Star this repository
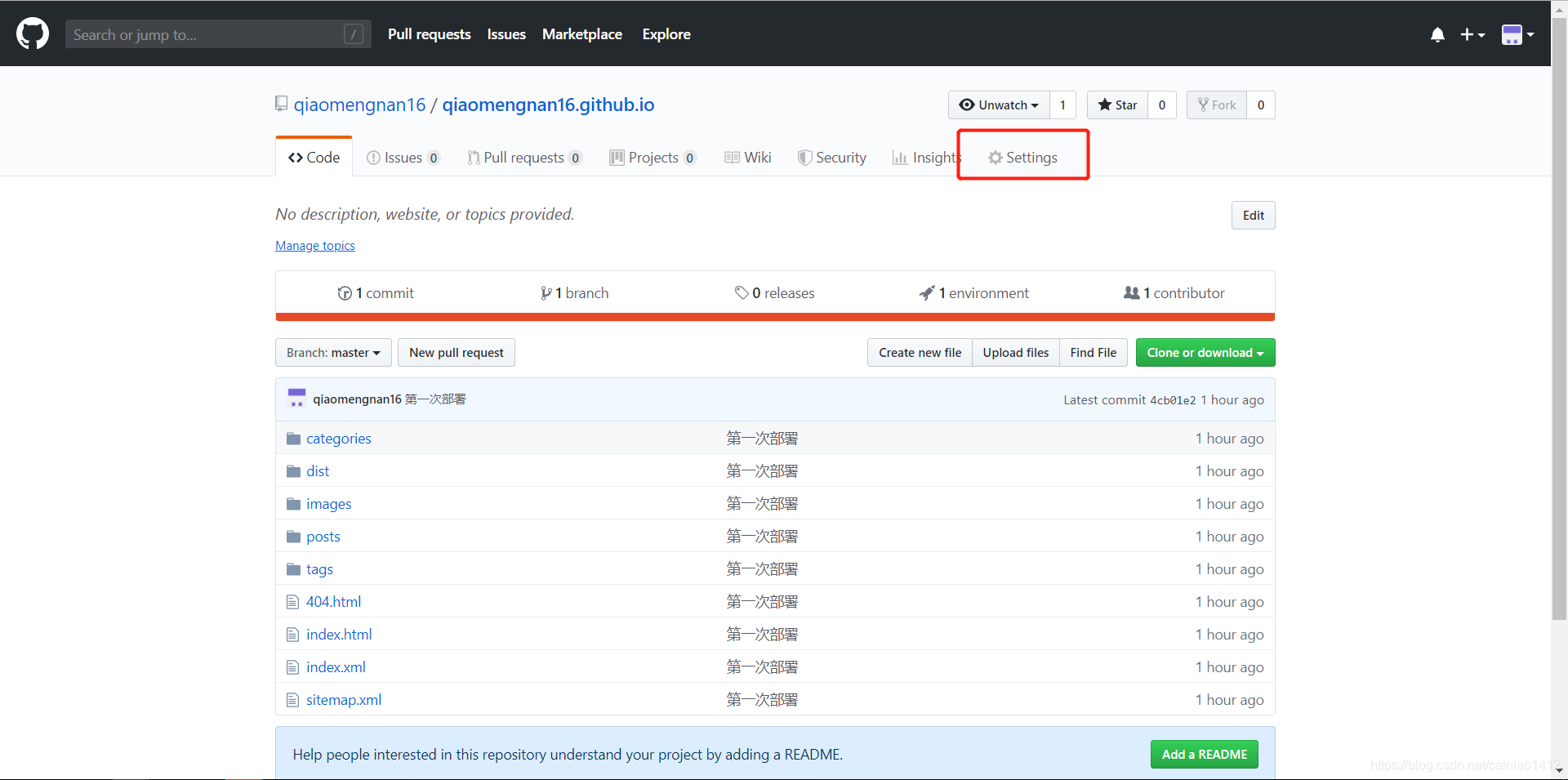This screenshot has width=1568, height=780. 1117,105
